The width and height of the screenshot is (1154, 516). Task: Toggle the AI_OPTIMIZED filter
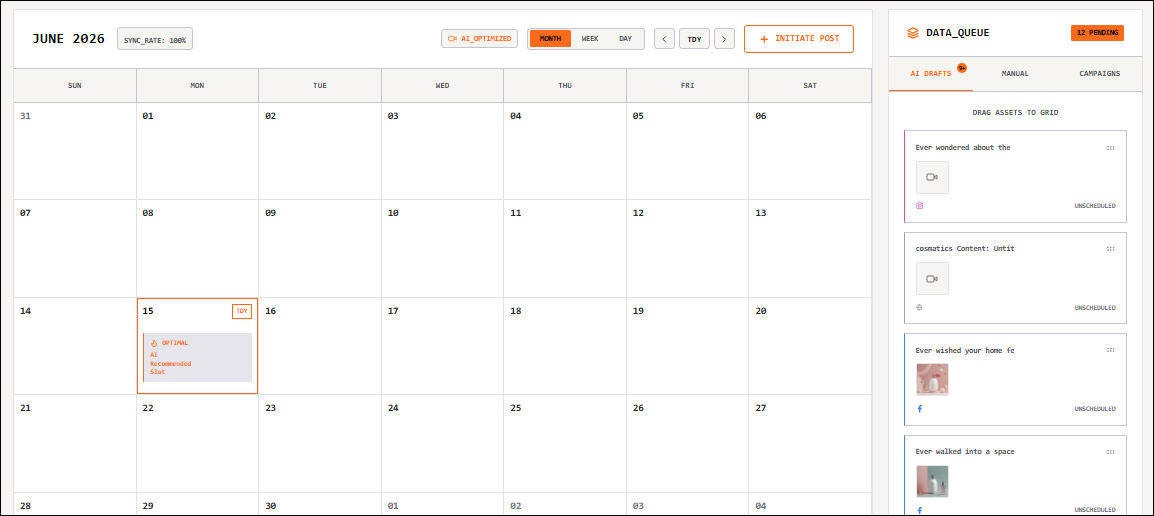(480, 38)
